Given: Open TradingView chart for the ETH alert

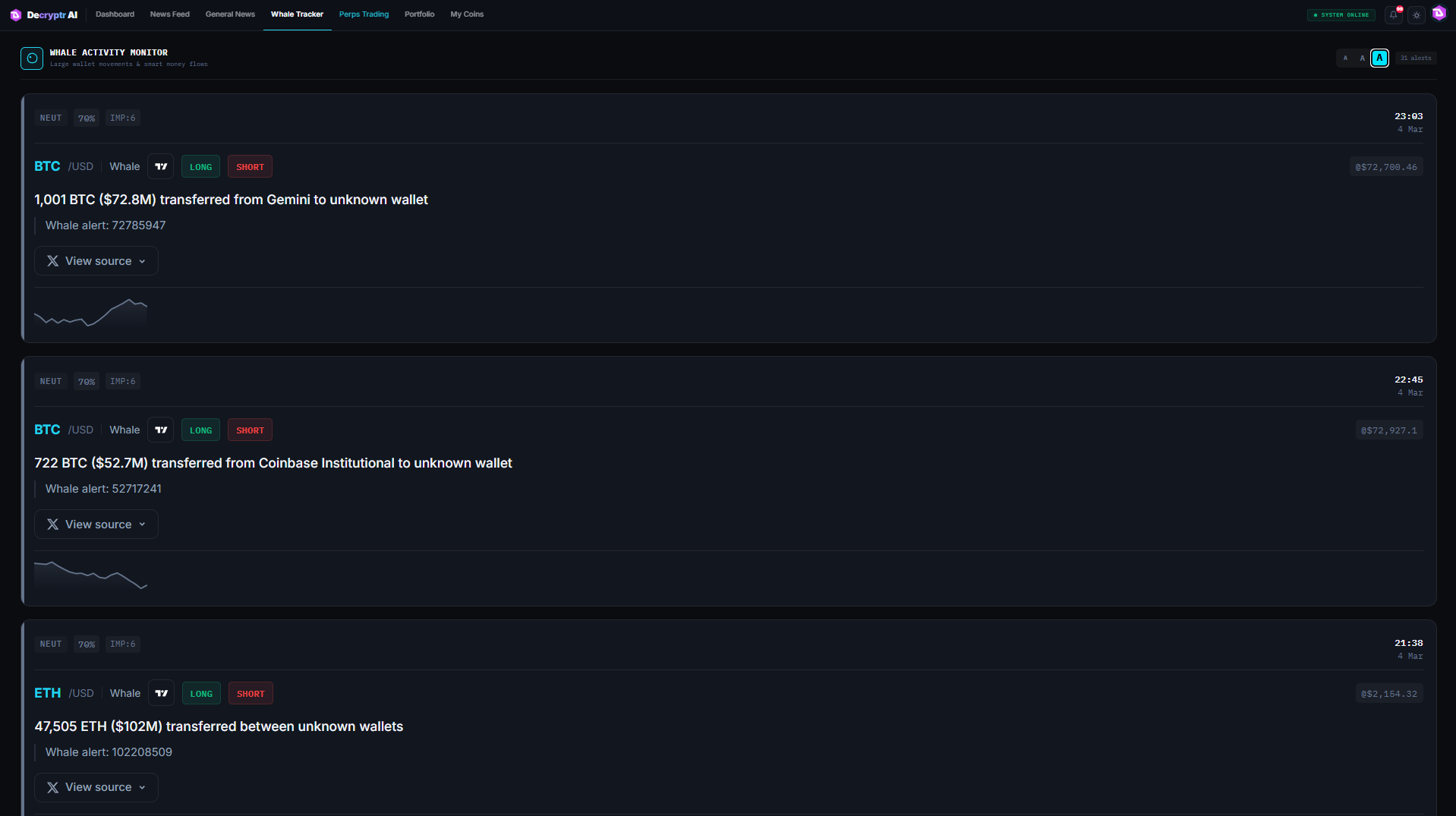Looking at the screenshot, I should tap(162, 694).
